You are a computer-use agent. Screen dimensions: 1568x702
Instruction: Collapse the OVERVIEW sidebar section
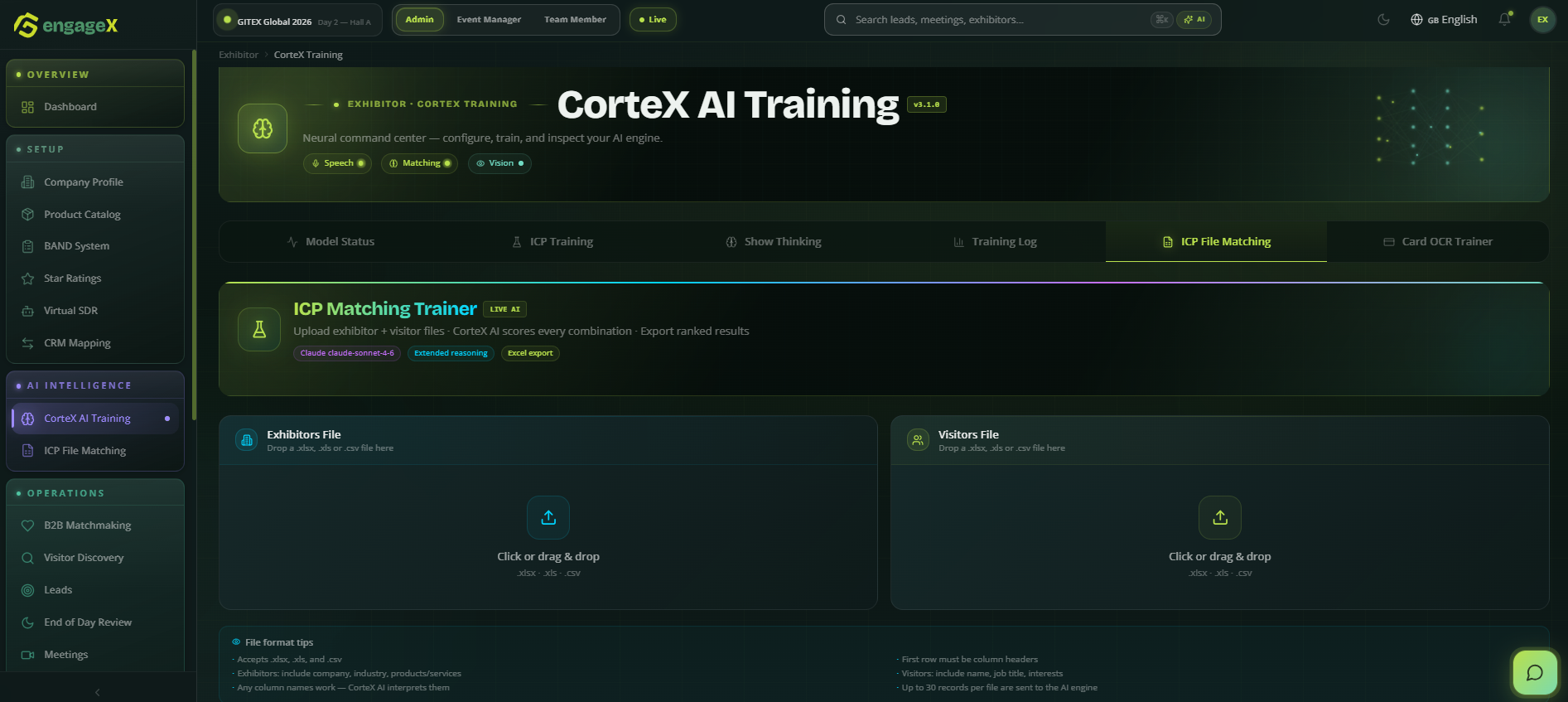point(95,75)
